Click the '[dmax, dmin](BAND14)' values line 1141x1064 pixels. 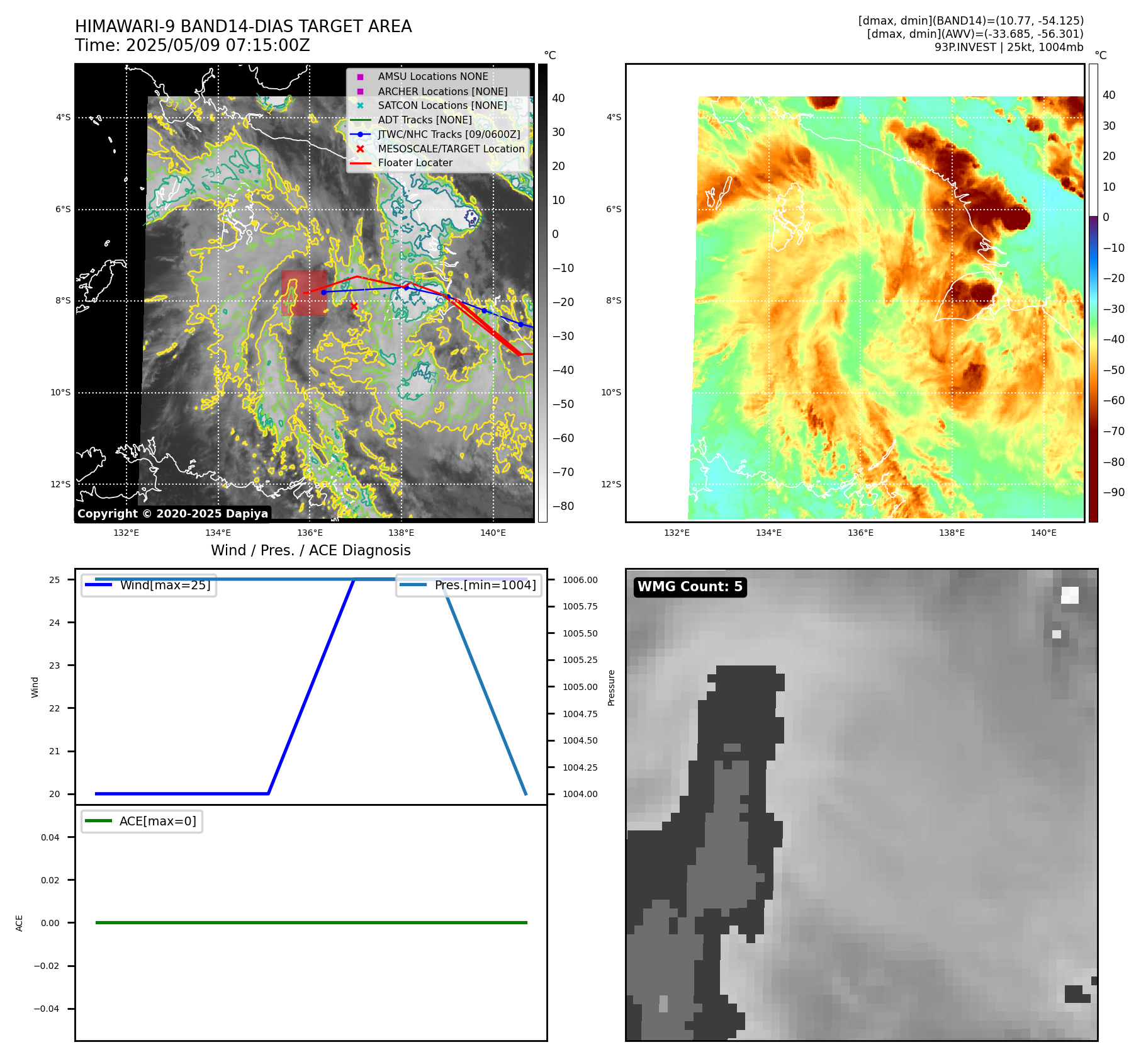pyautogui.click(x=971, y=21)
